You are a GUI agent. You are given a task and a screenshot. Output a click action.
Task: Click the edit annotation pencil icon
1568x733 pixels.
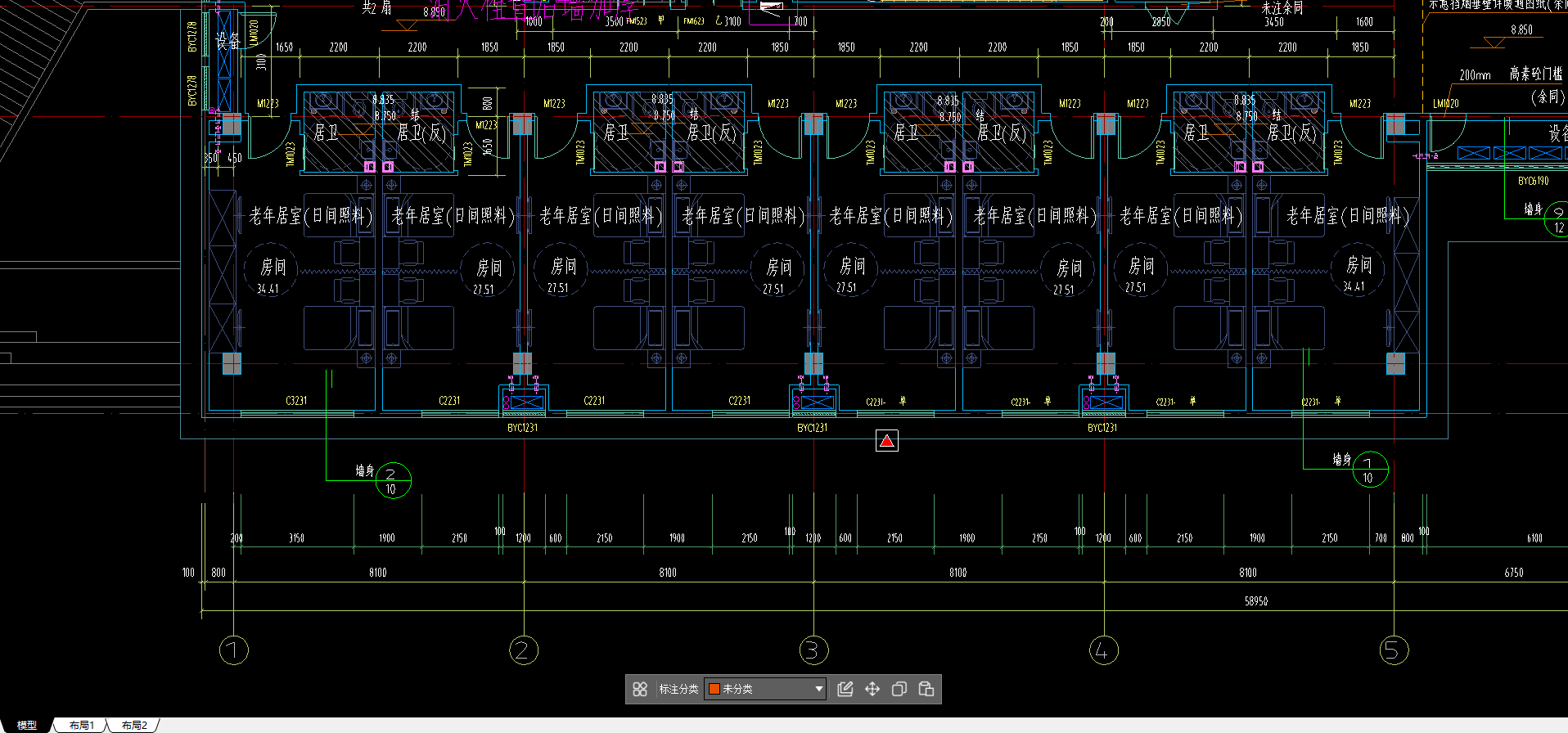click(845, 689)
